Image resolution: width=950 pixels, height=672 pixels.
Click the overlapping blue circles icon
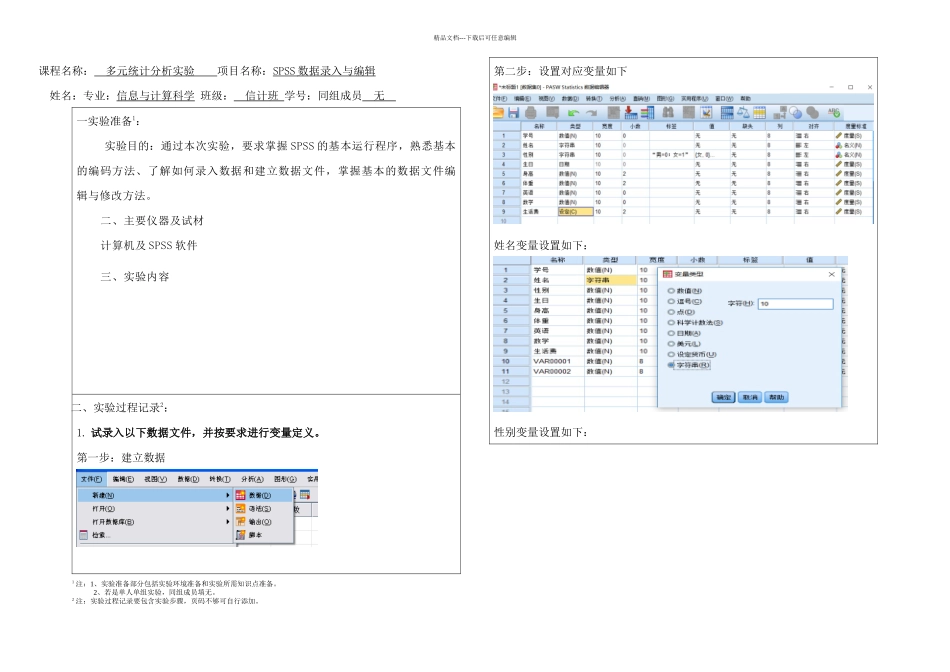(x=796, y=113)
